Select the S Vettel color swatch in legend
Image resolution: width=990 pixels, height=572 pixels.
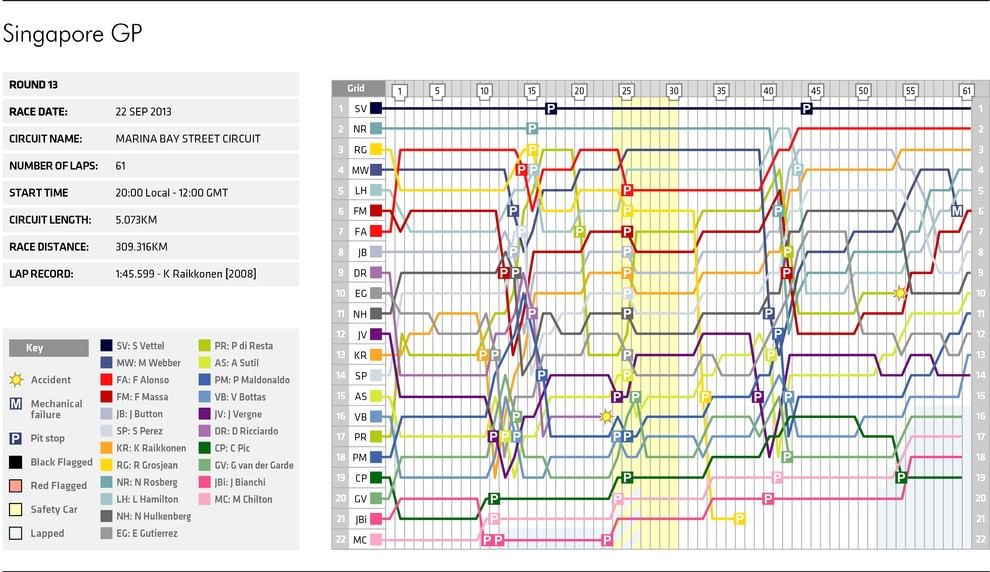pos(107,346)
